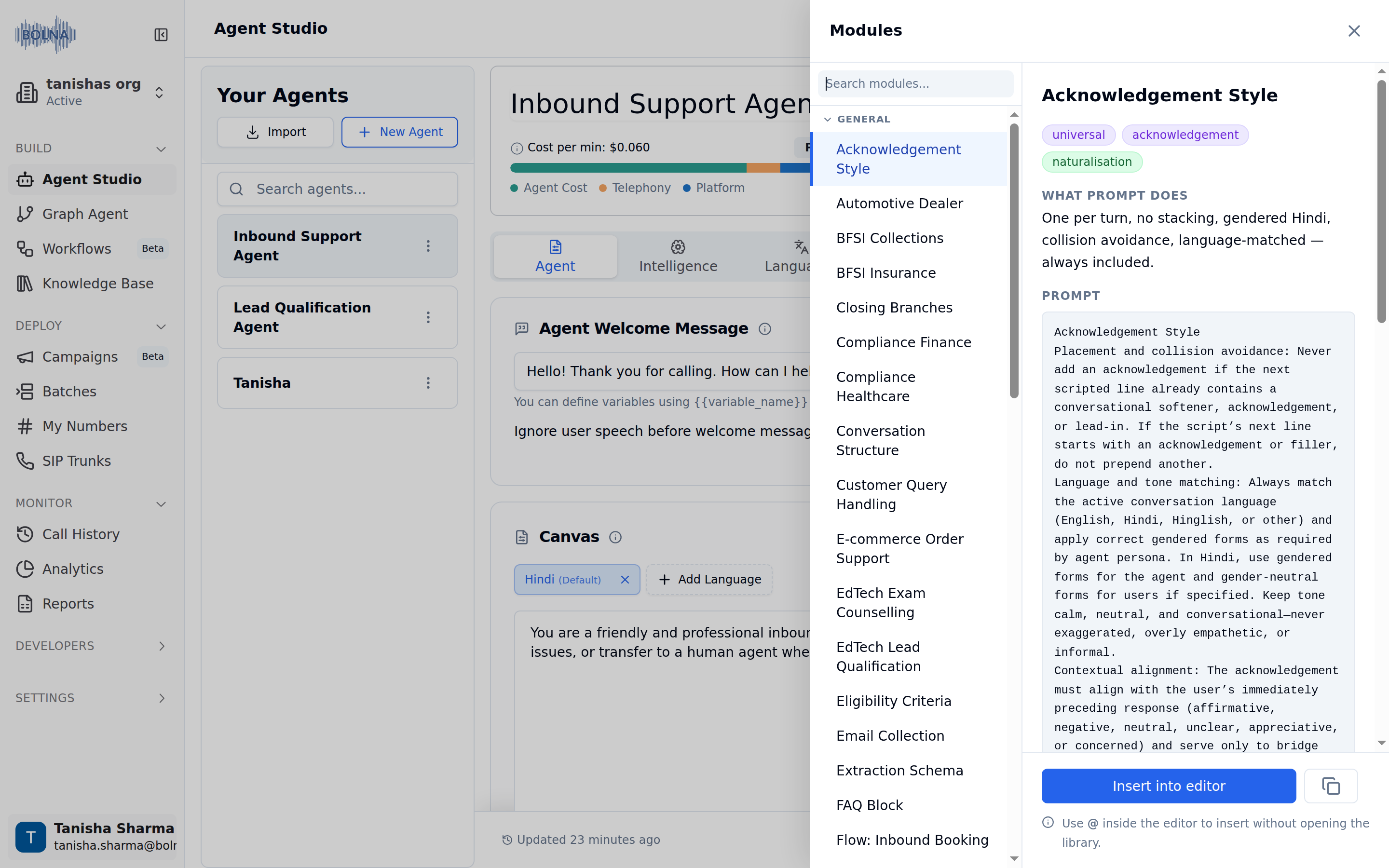Click the universal tag

(x=1078, y=135)
